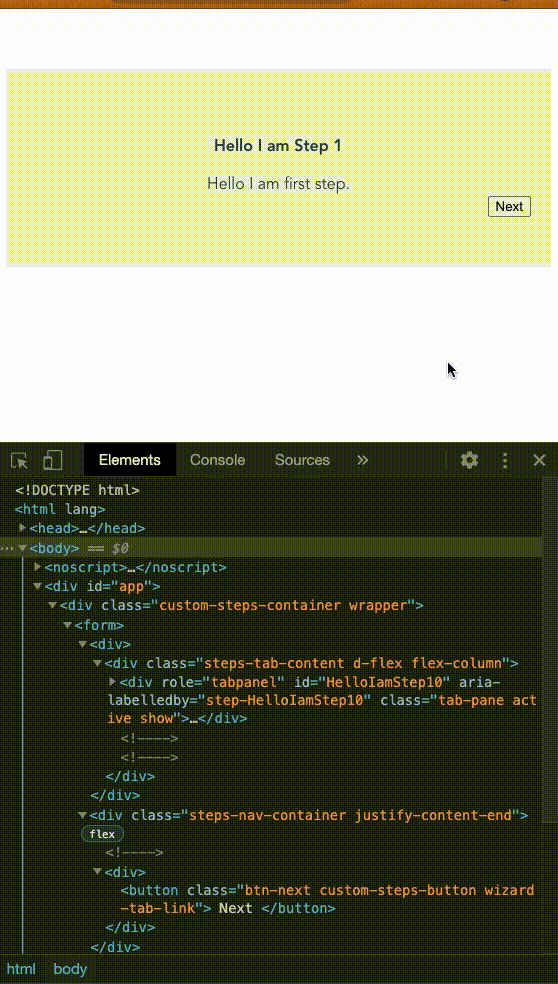Select the html breadcrumb
558x984 pixels.
click(21, 969)
